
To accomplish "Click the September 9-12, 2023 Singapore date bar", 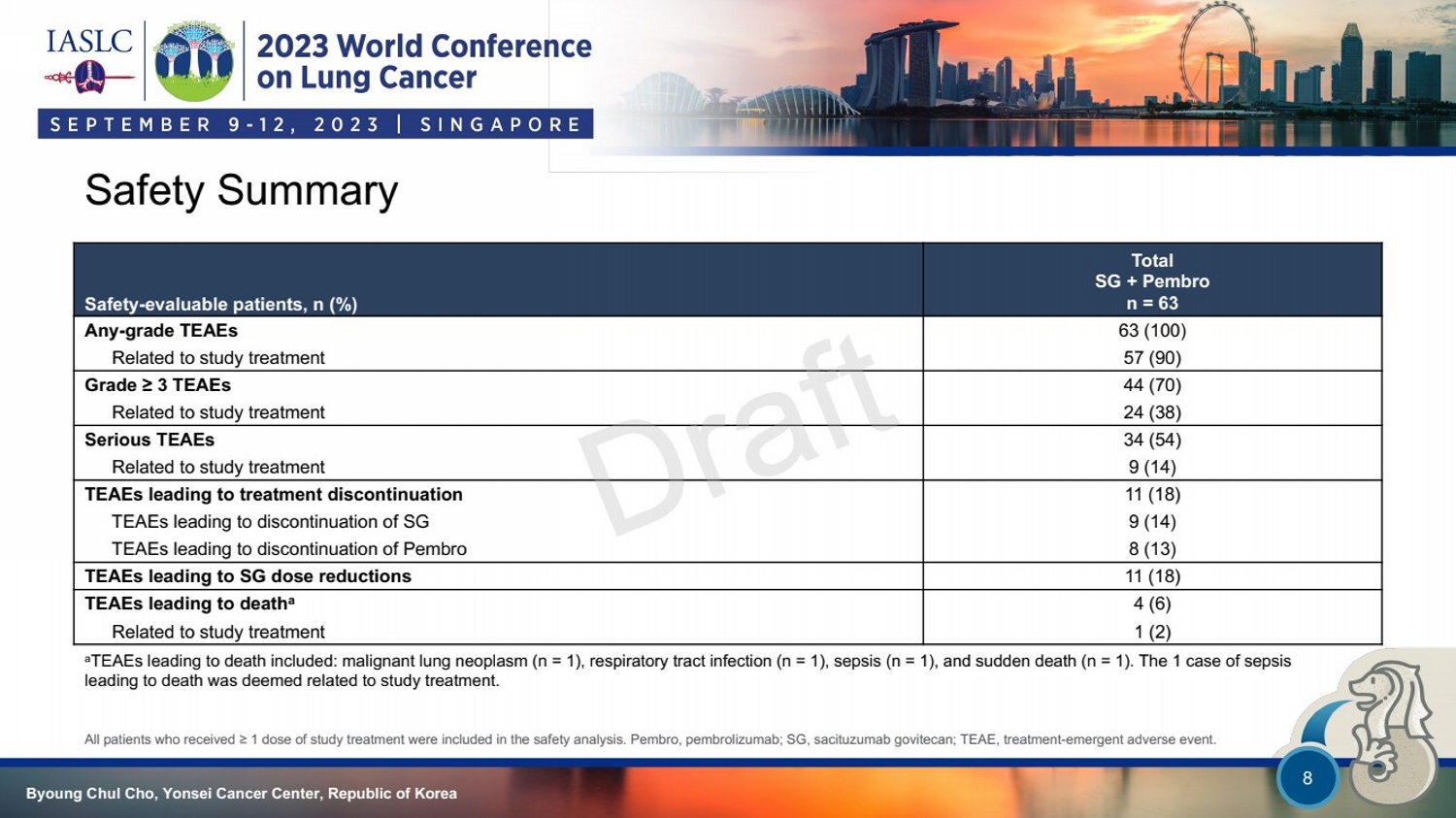I will 315,124.
